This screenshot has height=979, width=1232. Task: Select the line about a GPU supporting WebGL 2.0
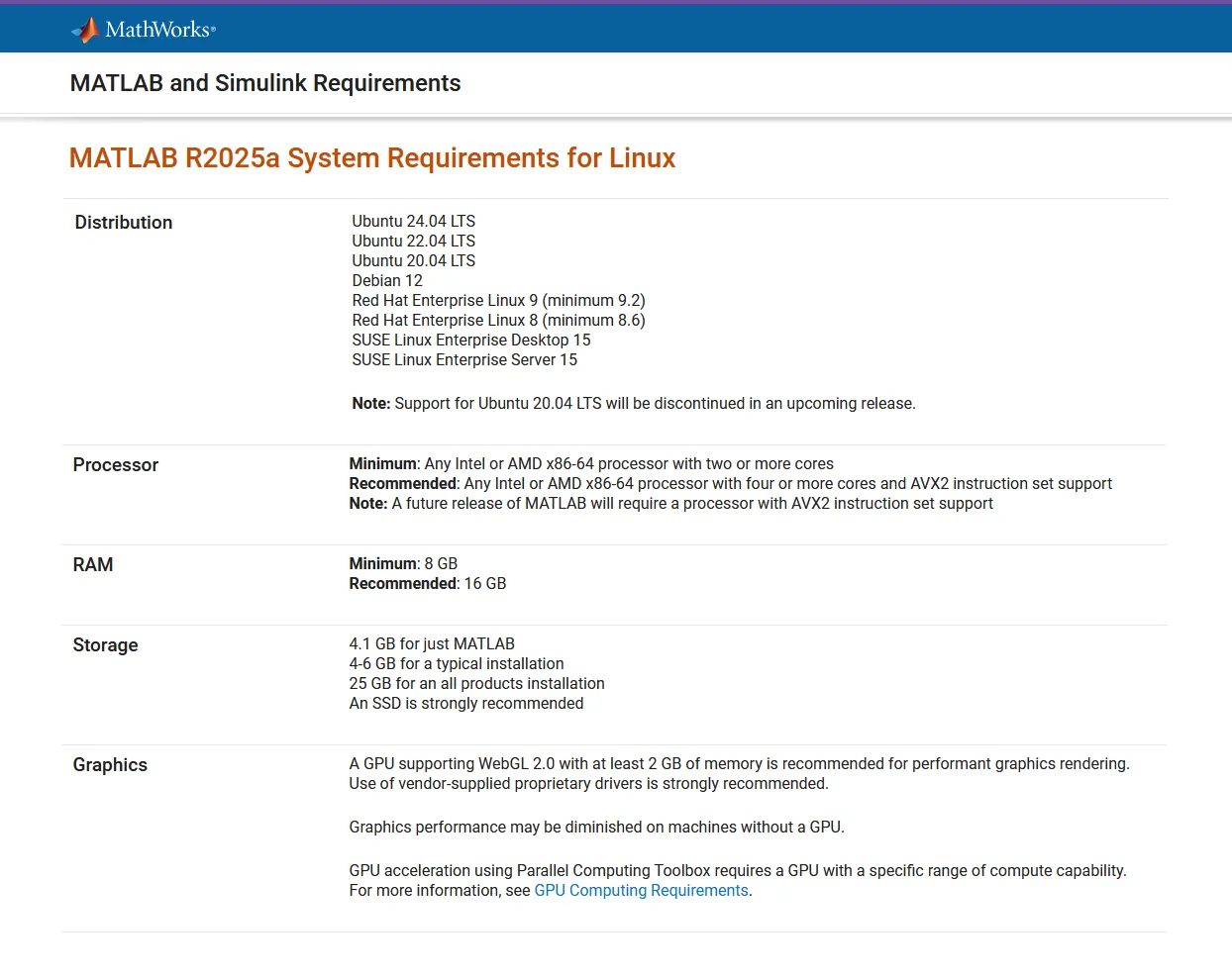tap(740, 764)
